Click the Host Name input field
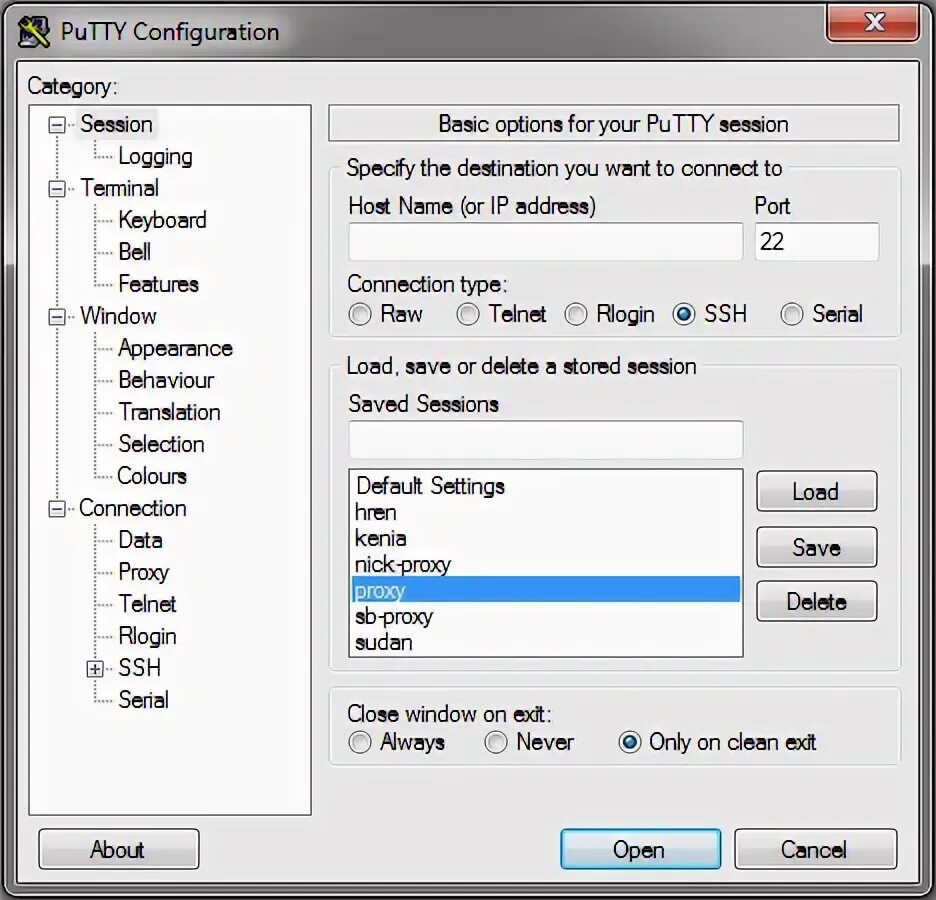Viewport: 936px width, 900px height. [x=546, y=242]
